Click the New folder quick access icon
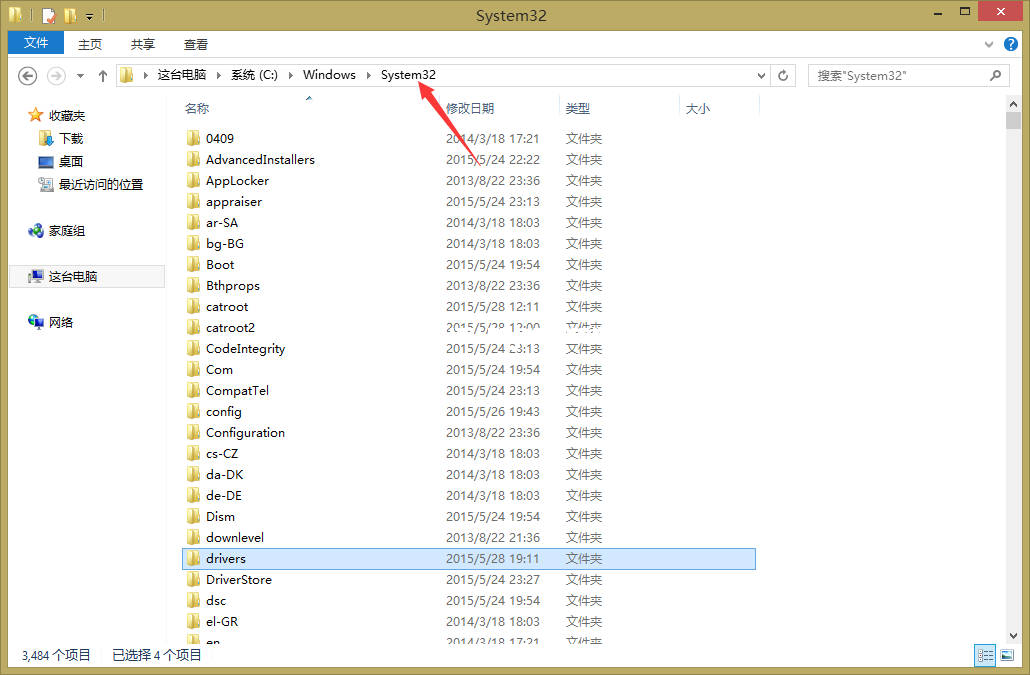1030x675 pixels. (x=70, y=14)
